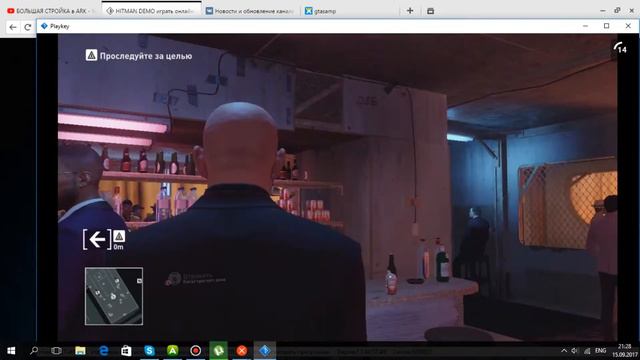Open the Windows Start menu
Screen dimensions: 640x360
tap(11, 351)
